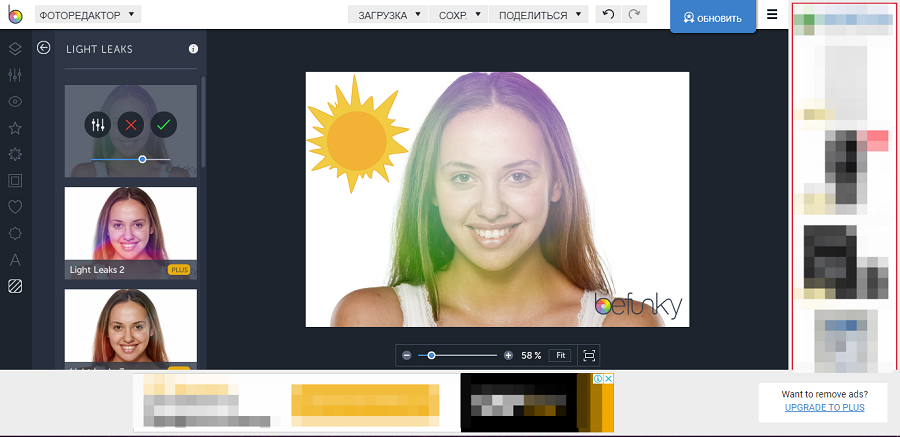Open the СОХР. save dropdown

(459, 15)
